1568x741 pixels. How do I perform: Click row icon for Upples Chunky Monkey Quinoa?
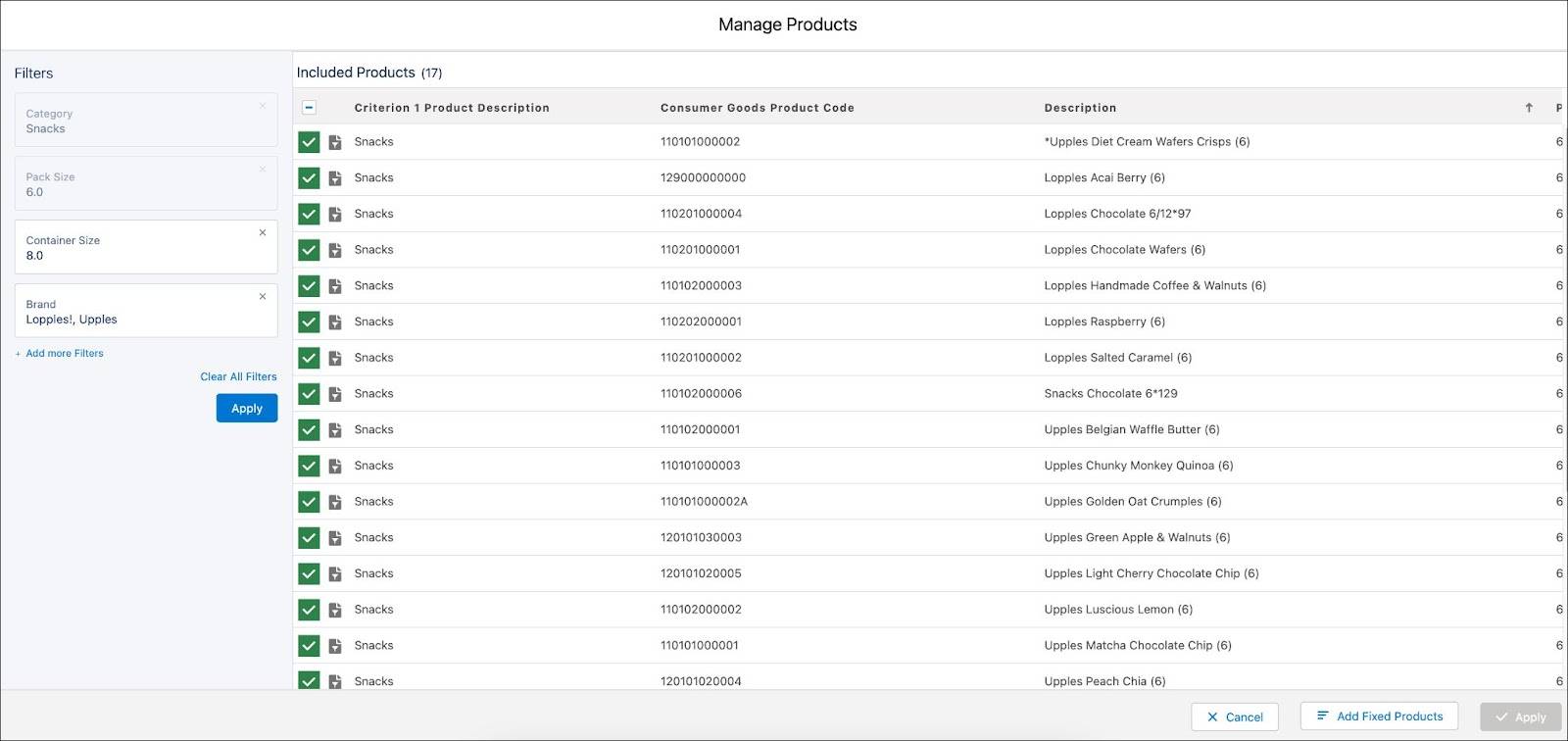pos(335,466)
